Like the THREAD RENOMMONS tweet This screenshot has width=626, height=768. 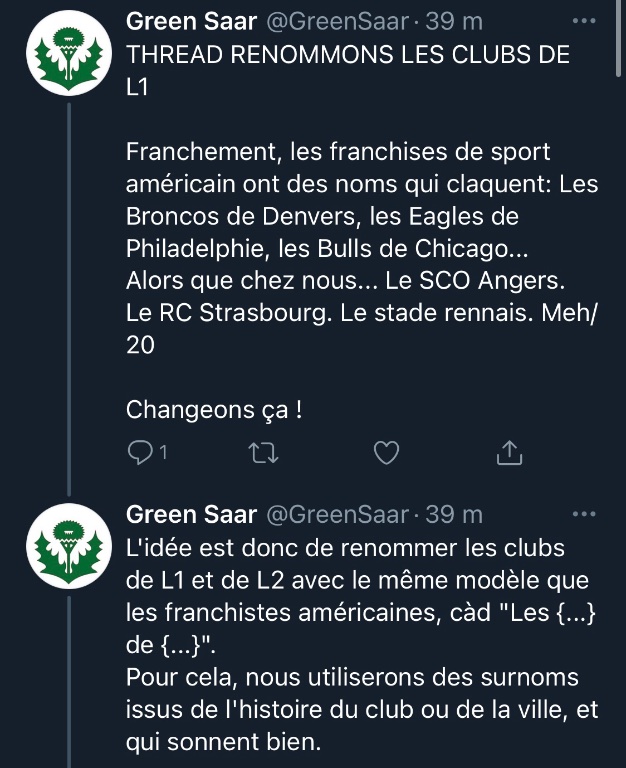coord(386,452)
